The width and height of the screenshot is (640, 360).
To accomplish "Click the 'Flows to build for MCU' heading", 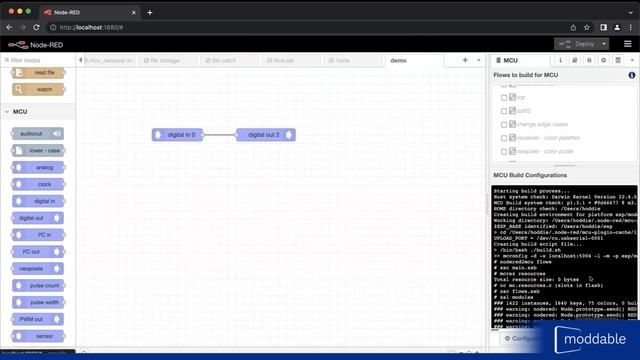I will [525, 75].
